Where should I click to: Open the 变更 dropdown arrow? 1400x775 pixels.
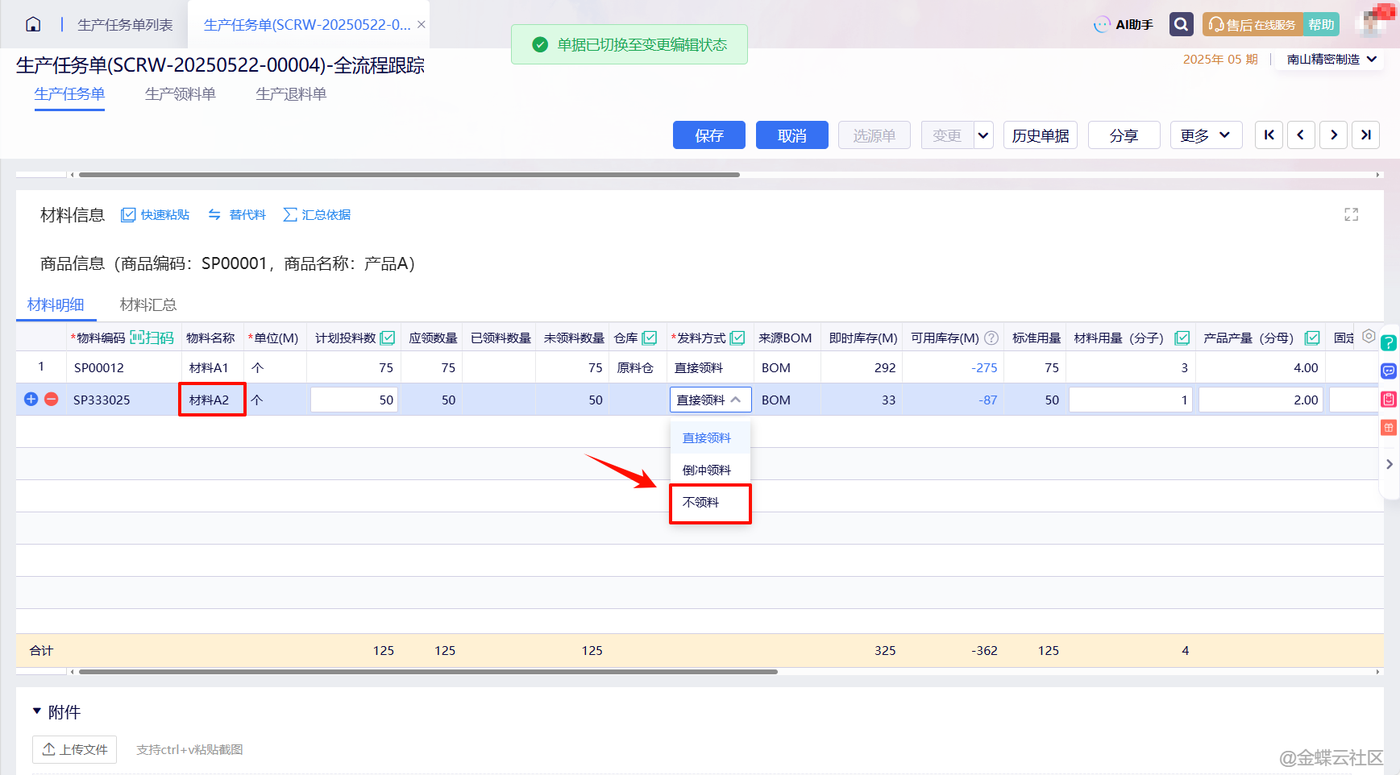pos(983,135)
